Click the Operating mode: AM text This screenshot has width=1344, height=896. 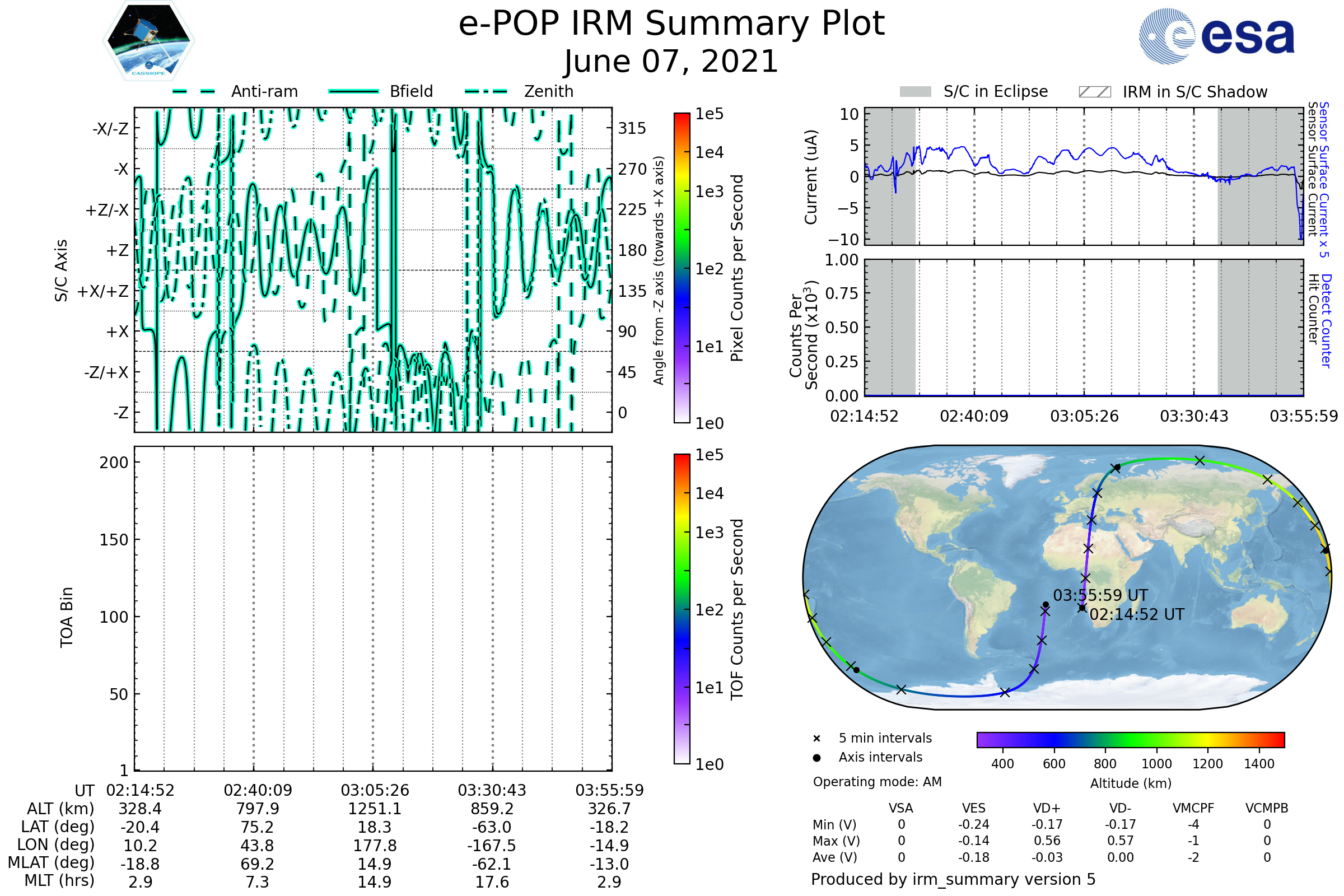coord(877,782)
